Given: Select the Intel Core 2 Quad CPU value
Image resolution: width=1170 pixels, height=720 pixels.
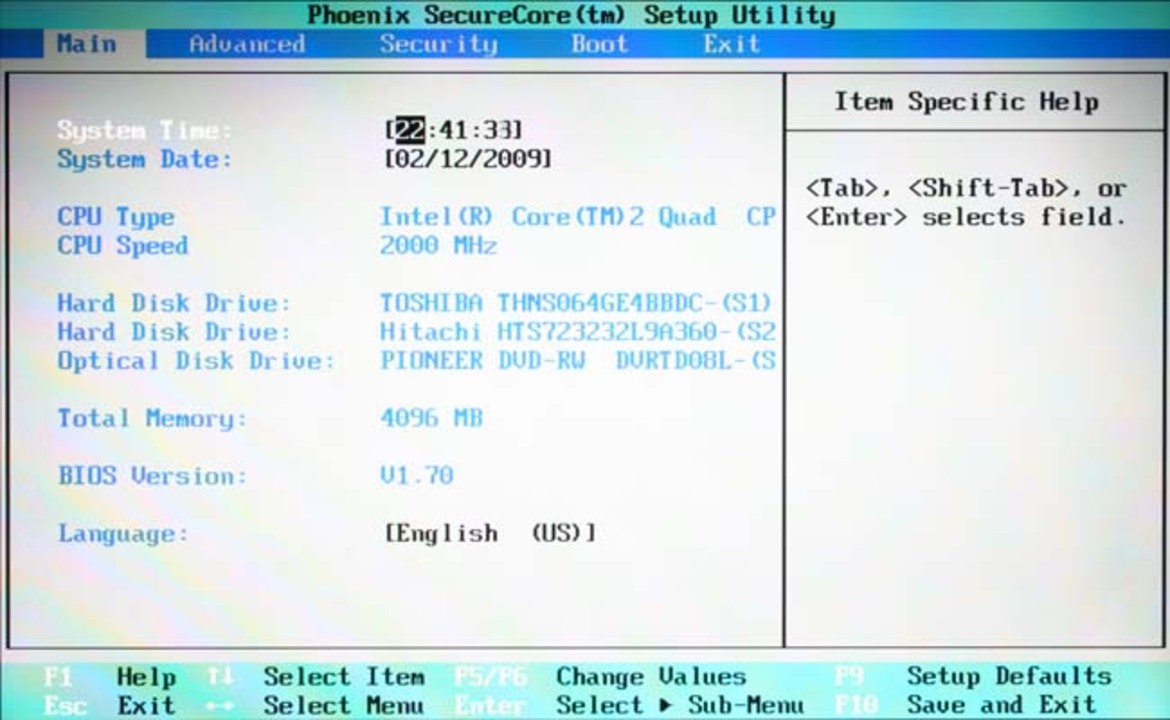Looking at the screenshot, I should tap(578, 217).
